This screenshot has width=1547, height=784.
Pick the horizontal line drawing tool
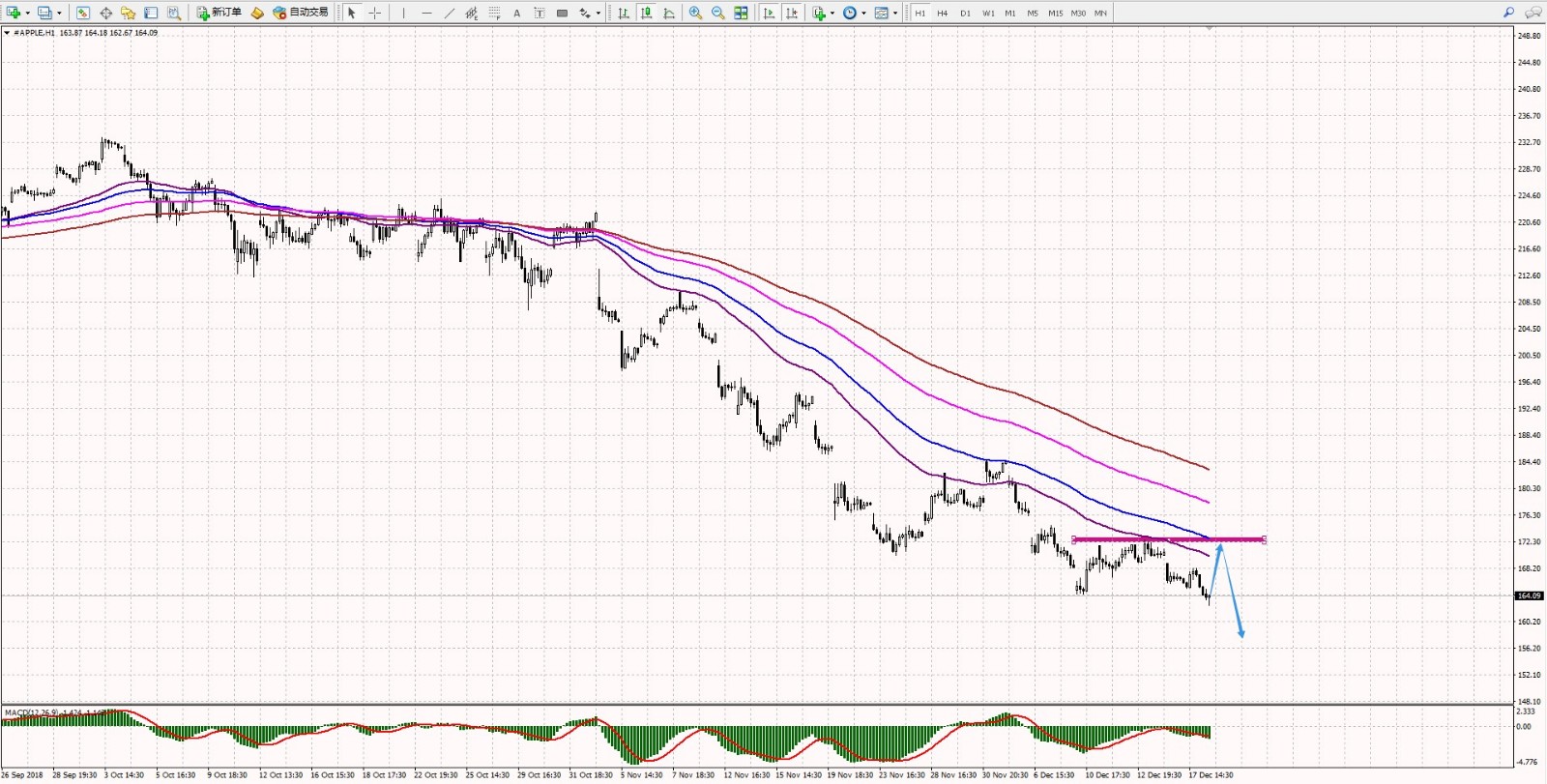point(426,13)
